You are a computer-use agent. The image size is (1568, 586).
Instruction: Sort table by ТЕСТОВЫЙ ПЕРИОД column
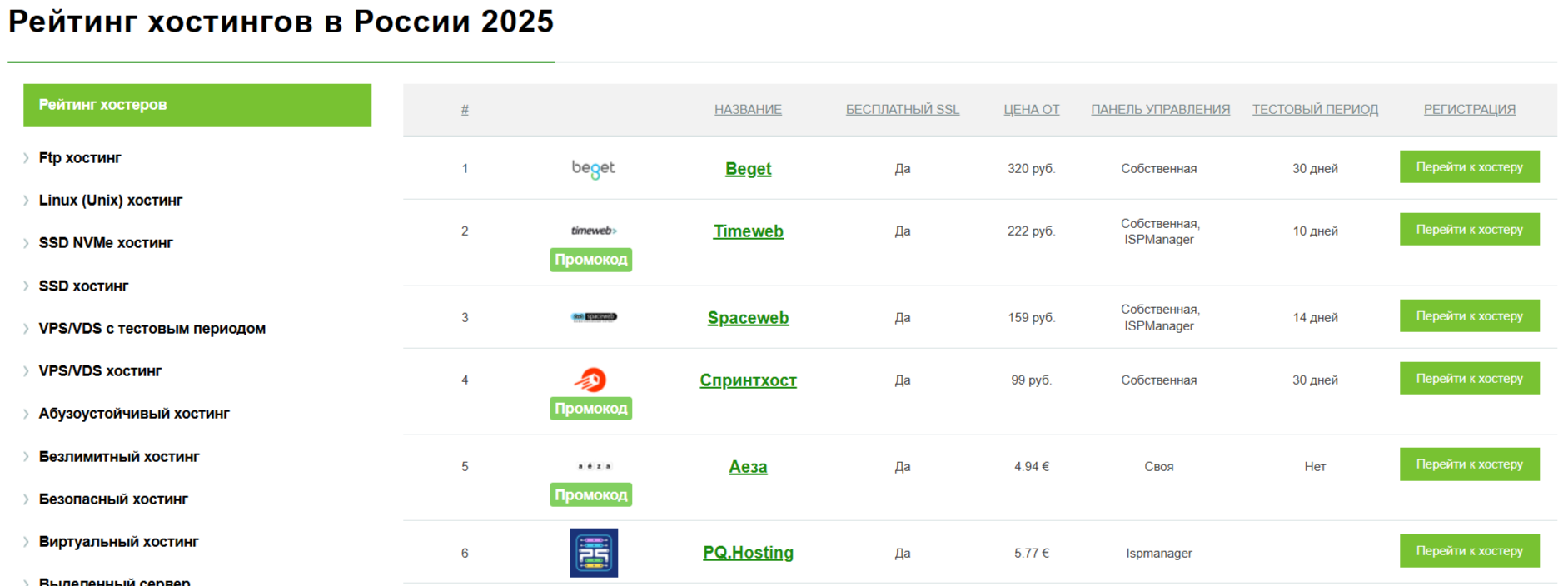(1315, 109)
